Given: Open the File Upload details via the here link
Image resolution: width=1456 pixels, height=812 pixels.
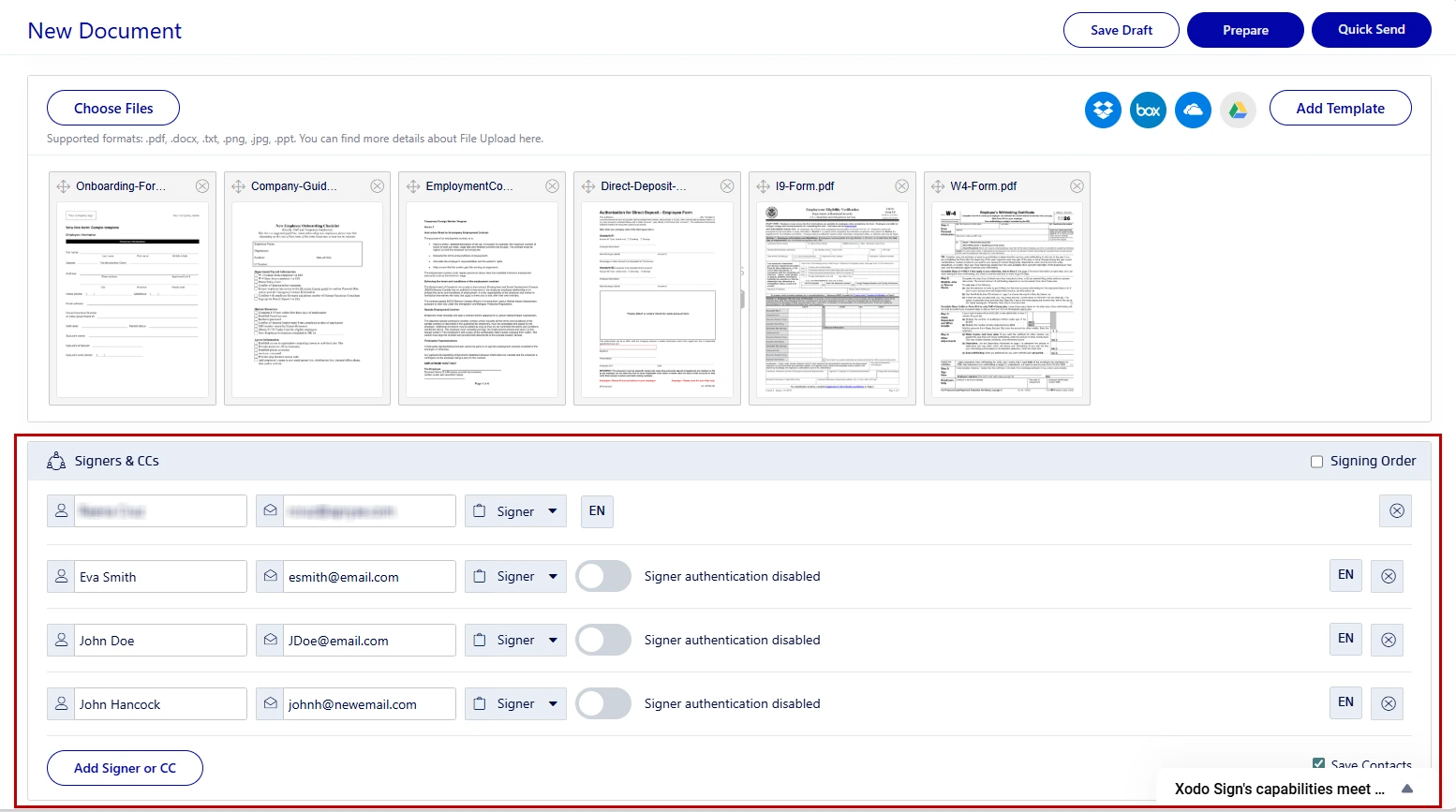Looking at the screenshot, I should point(531,138).
